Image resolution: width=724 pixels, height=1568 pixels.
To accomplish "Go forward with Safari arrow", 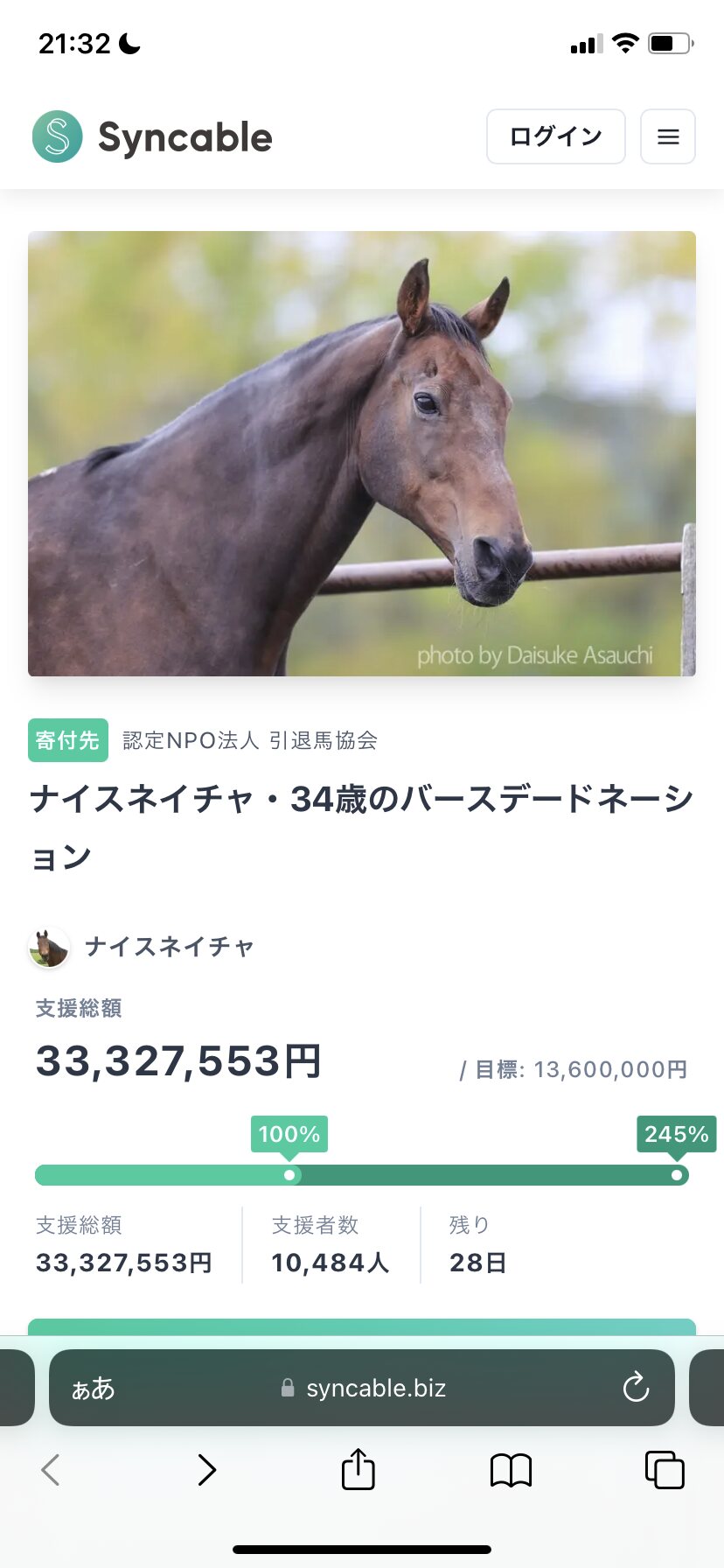I will tap(206, 1470).
